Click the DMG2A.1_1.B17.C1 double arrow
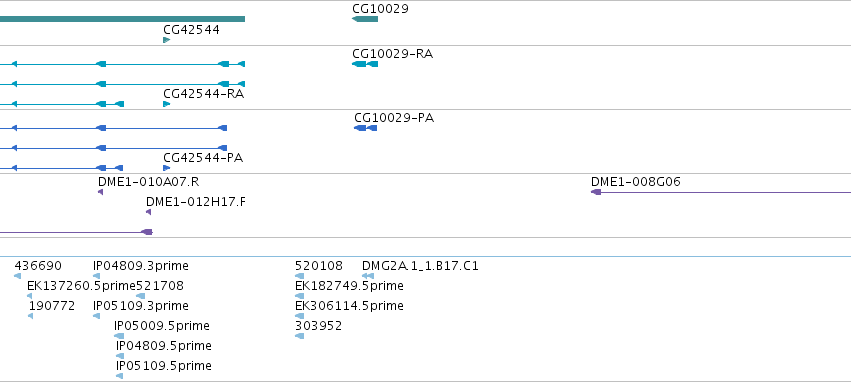 [x=368, y=276]
